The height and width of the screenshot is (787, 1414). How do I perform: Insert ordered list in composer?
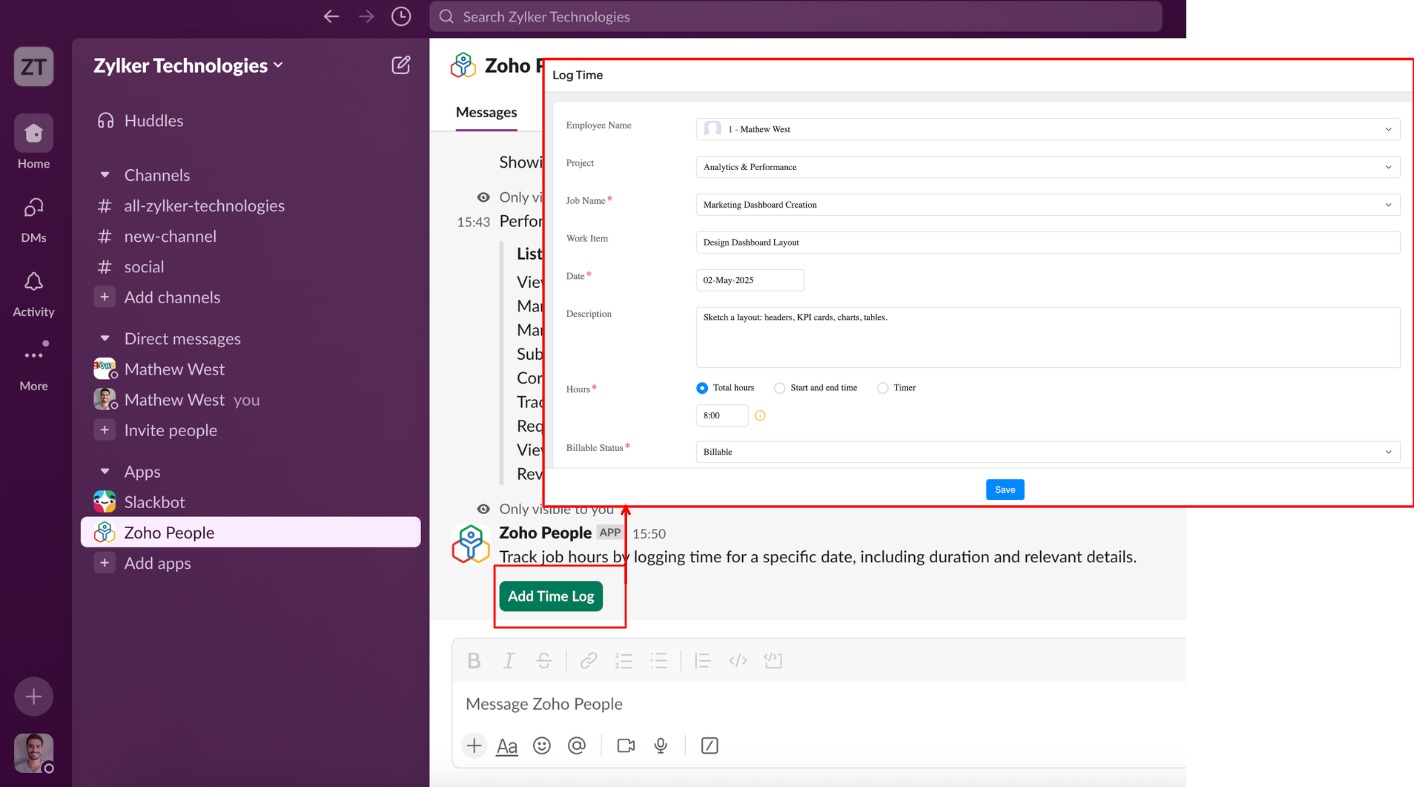click(x=624, y=660)
